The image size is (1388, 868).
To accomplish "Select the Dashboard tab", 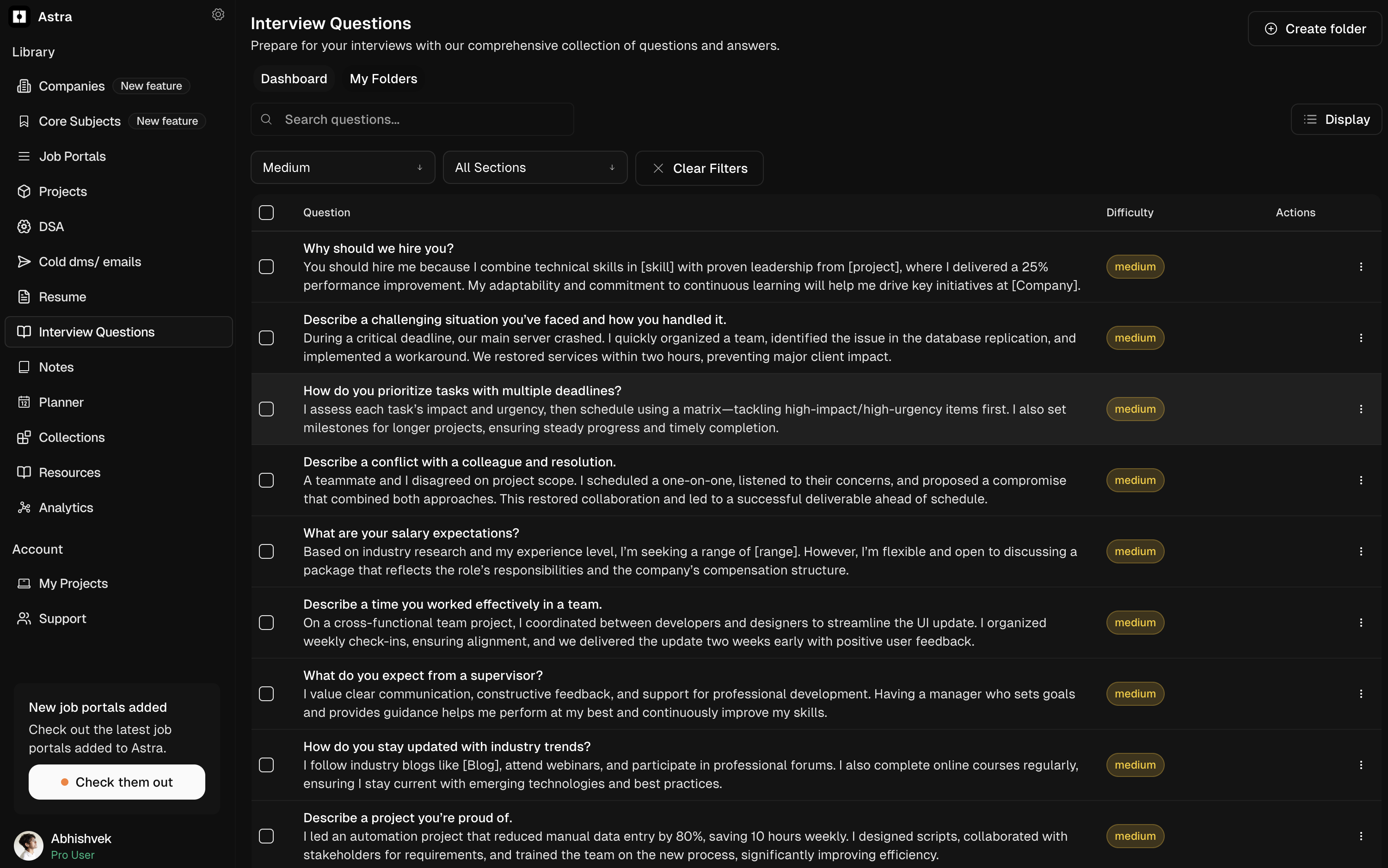I will point(294,79).
